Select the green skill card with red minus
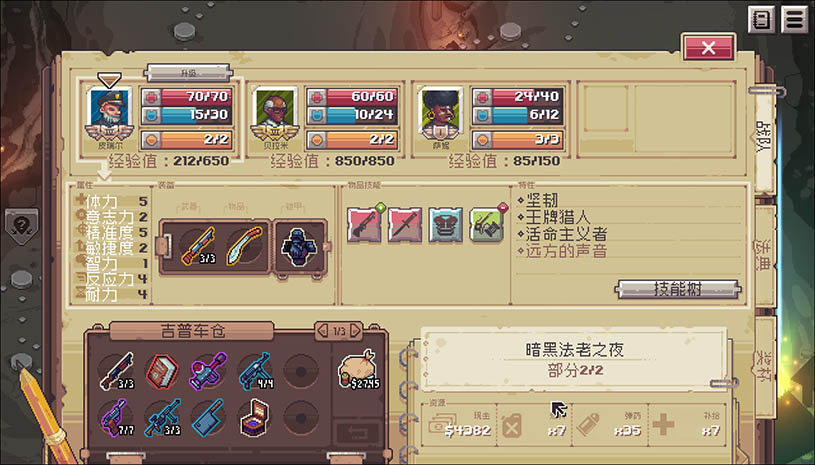This screenshot has height=465, width=815. tap(488, 224)
